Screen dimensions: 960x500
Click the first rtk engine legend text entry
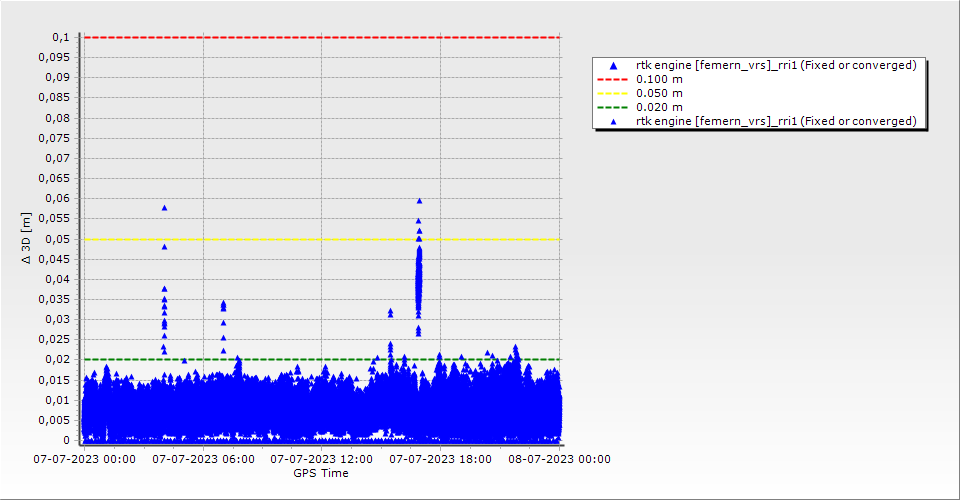pyautogui.click(x=776, y=65)
